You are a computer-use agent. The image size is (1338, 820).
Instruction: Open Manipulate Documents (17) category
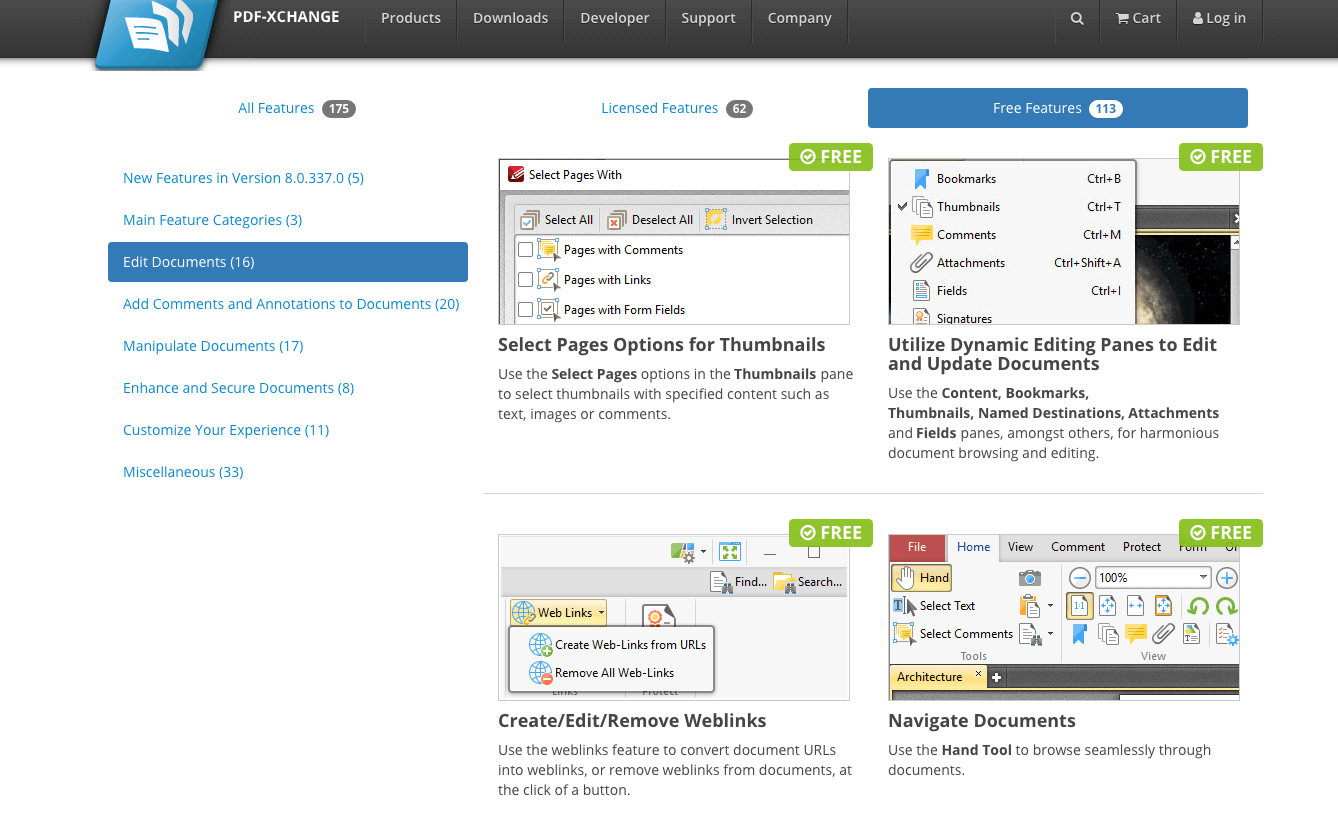coord(213,346)
